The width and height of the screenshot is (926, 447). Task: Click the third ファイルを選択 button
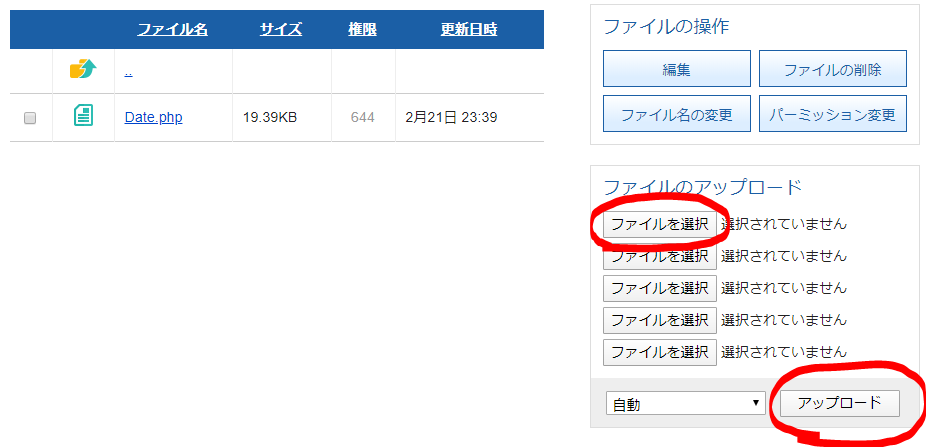(x=660, y=288)
